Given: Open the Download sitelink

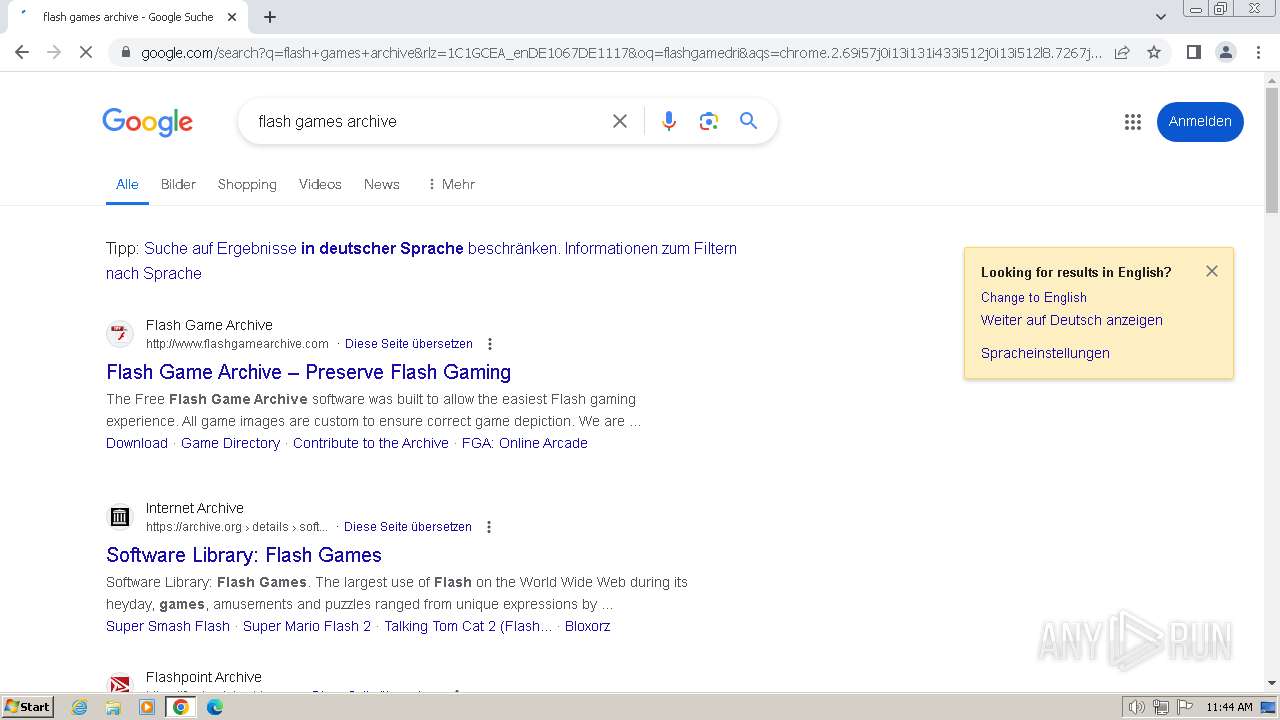Looking at the screenshot, I should [x=137, y=443].
